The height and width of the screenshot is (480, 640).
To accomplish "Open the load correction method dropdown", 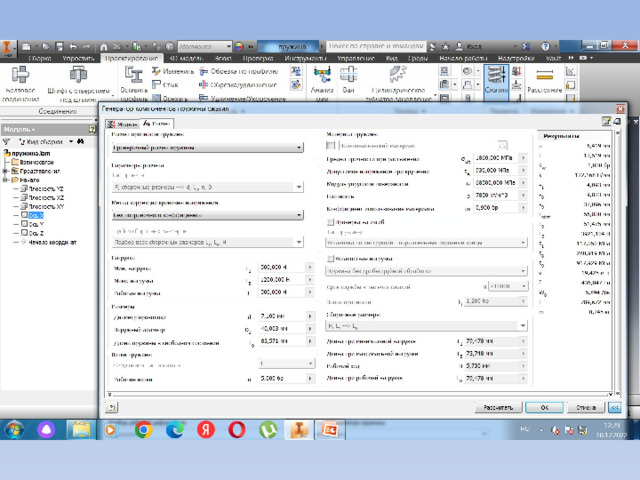I will pos(206,214).
